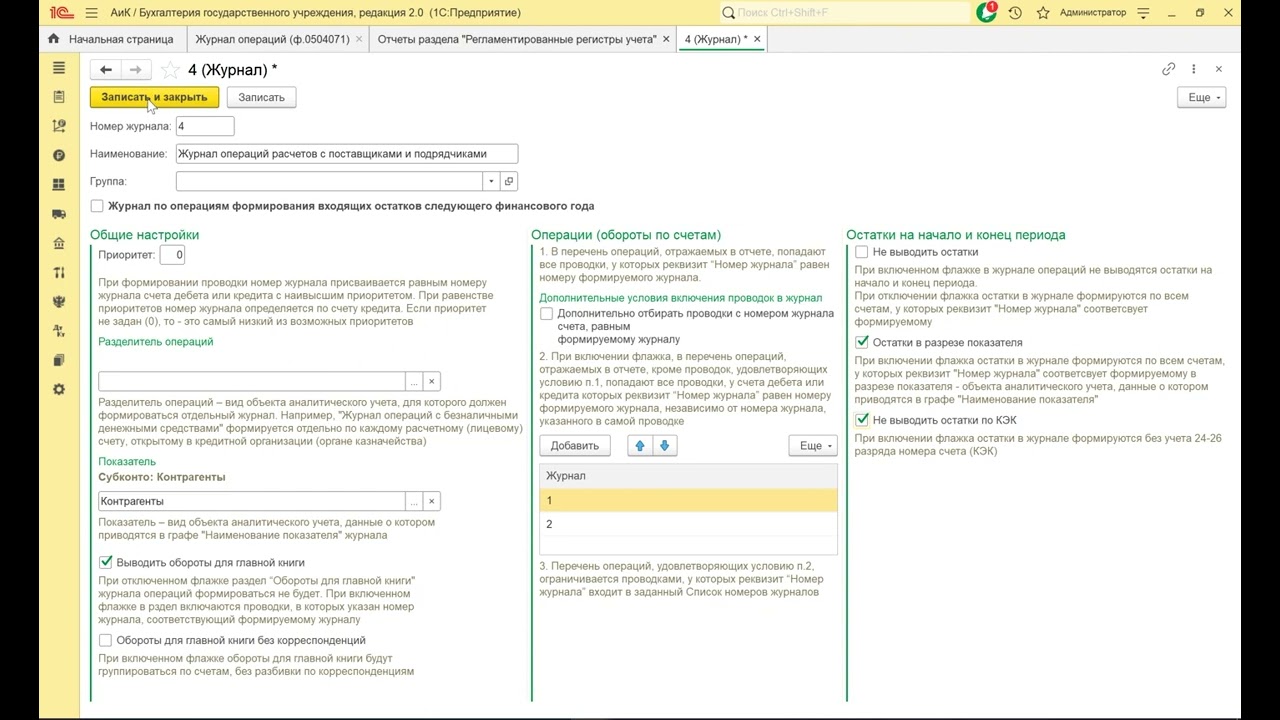Navigate forward with right arrow
This screenshot has width=1280, height=720.
[136, 70]
